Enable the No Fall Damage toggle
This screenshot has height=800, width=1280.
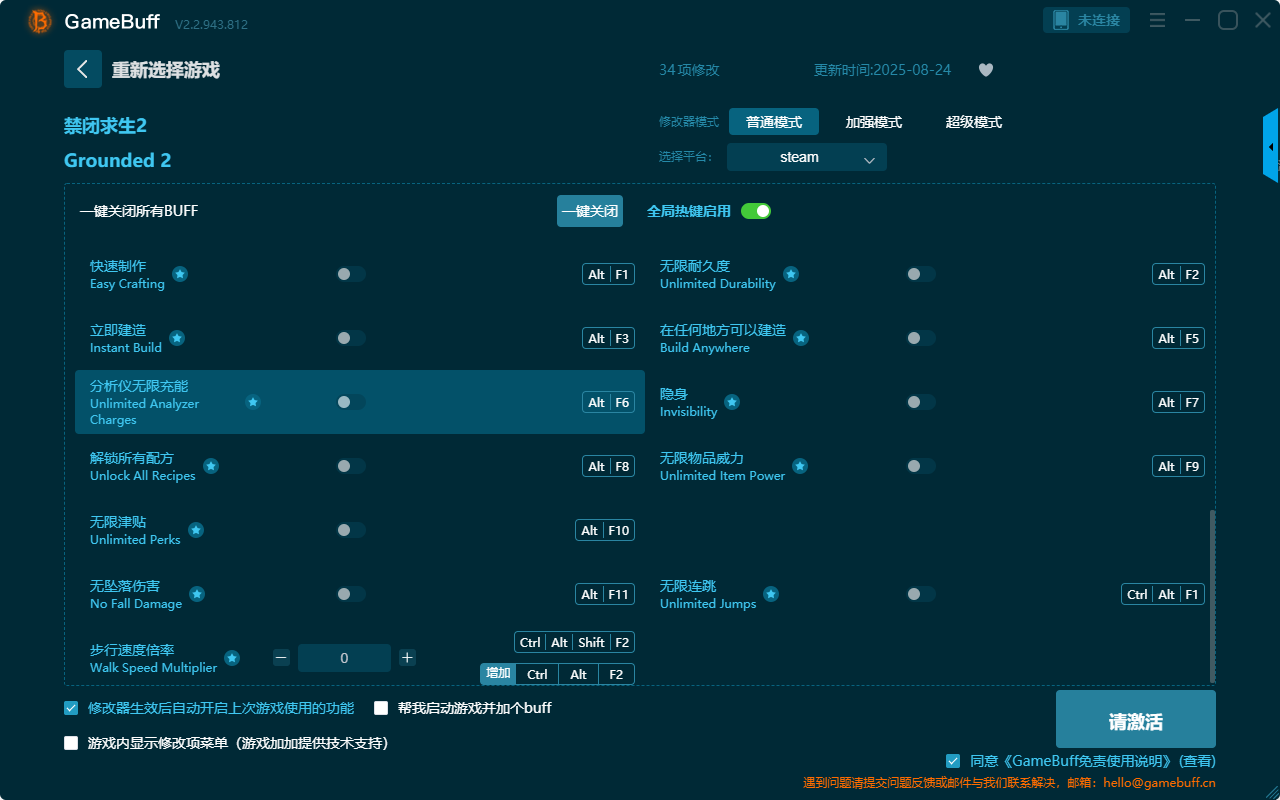[351, 594]
